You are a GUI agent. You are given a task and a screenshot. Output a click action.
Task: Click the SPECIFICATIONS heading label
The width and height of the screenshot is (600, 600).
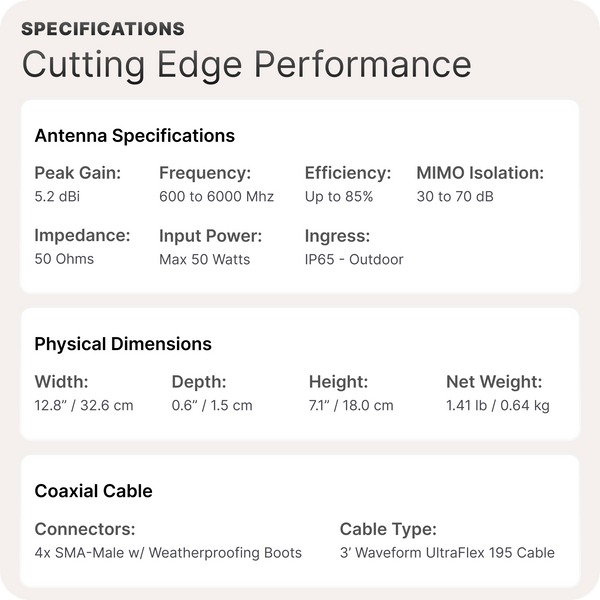103,28
